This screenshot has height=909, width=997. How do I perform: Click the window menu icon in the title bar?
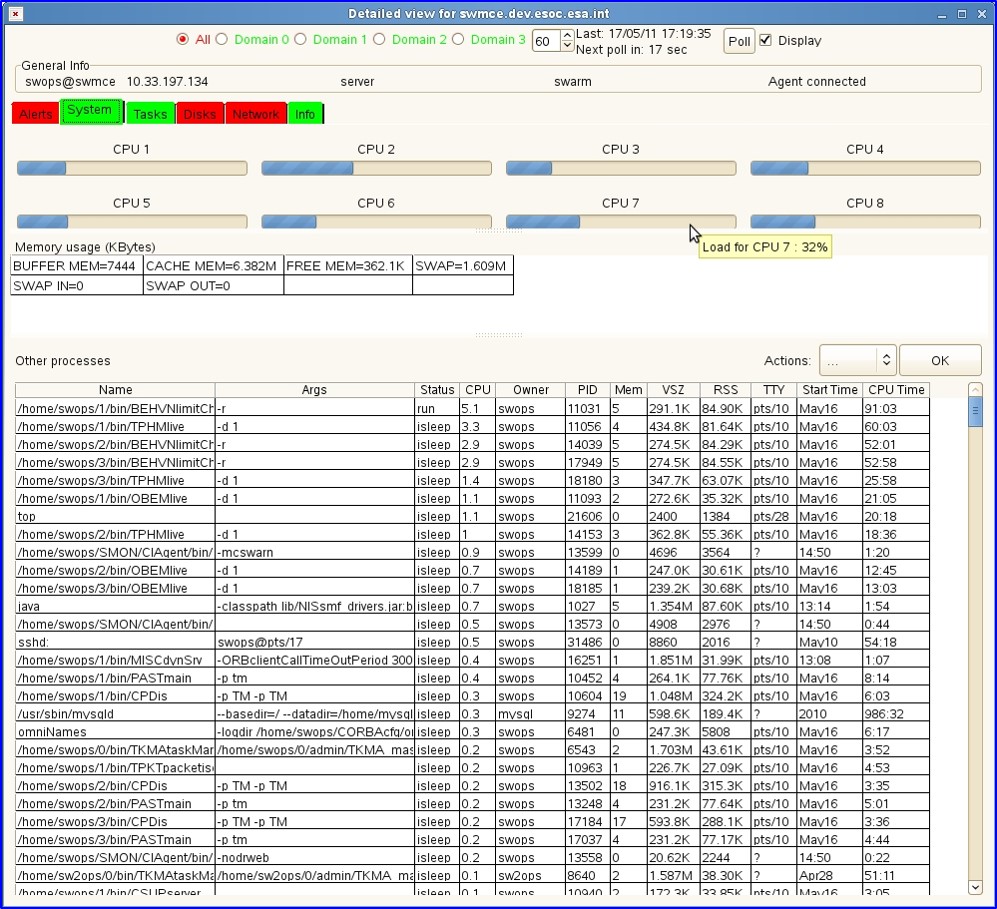(x=16, y=13)
